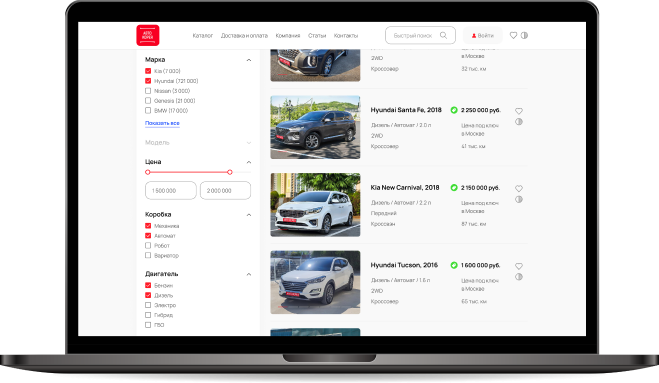
Task: Go to Доставка и оплата page
Action: tap(244, 36)
